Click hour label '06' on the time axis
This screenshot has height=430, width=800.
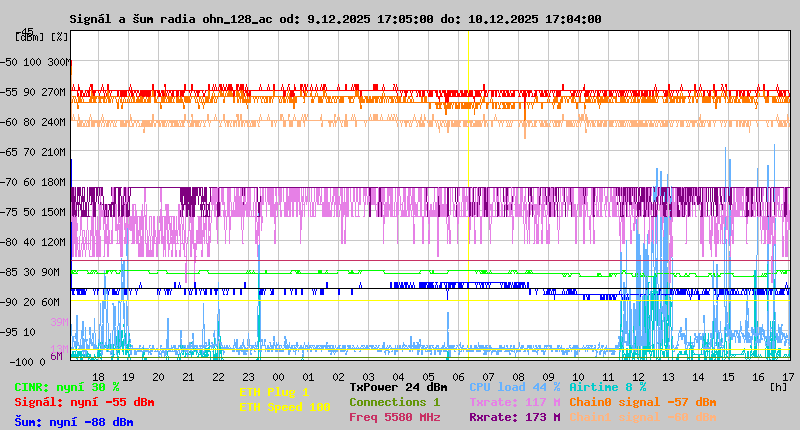point(459,377)
